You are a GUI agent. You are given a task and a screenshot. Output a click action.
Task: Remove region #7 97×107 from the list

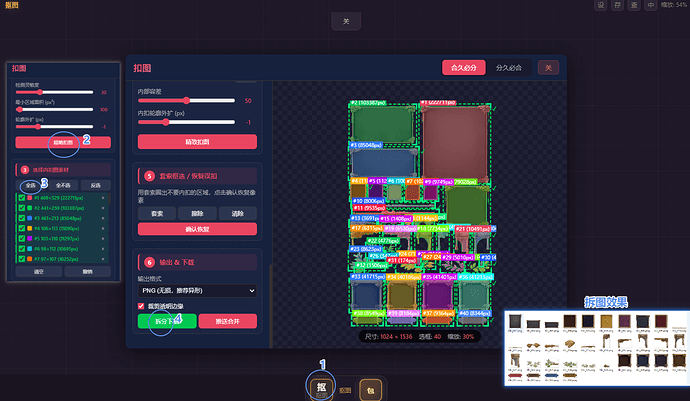click(x=103, y=259)
